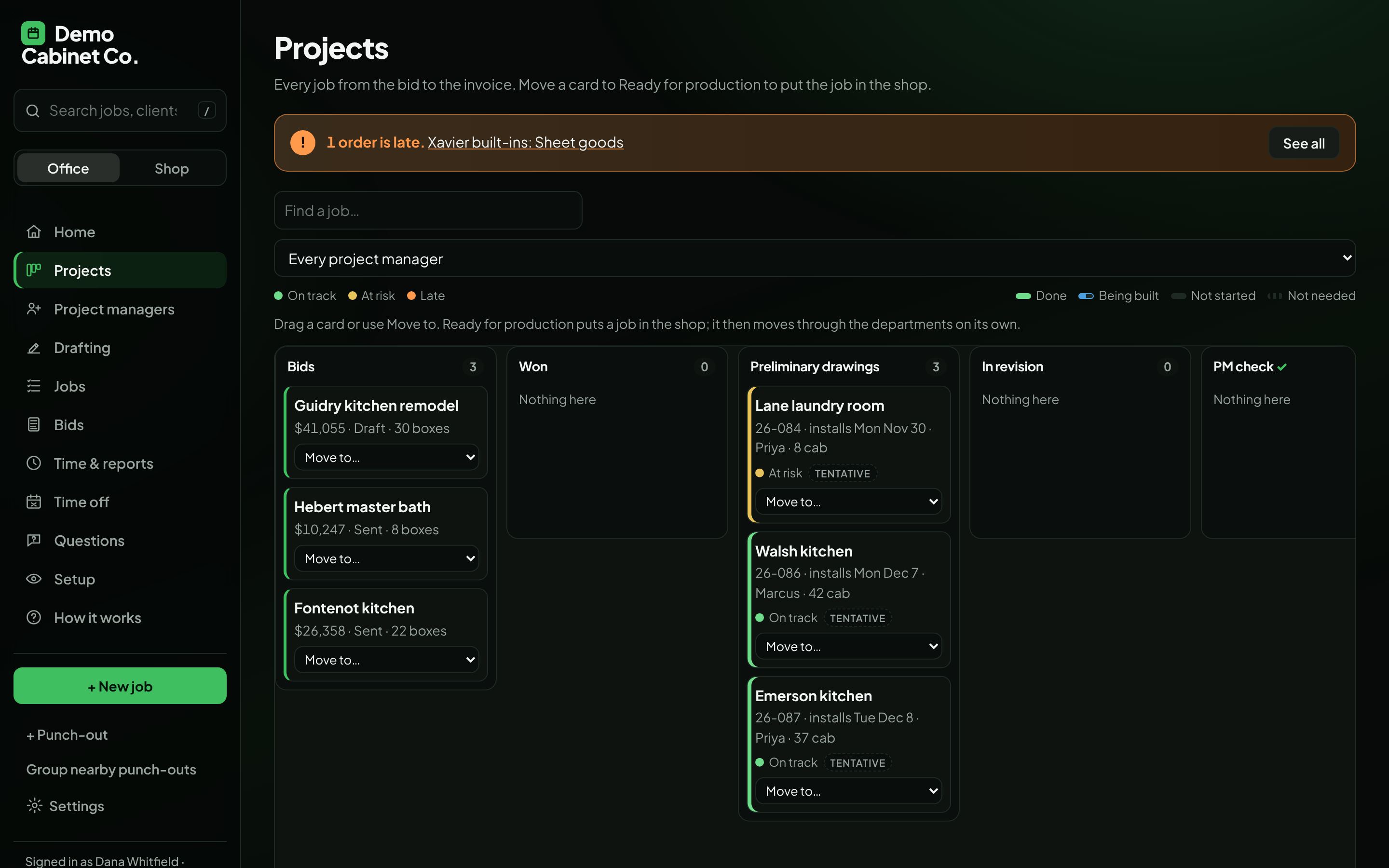1389x868 pixels.
Task: Open Move to for Guidry kitchen remodel
Action: click(386, 458)
